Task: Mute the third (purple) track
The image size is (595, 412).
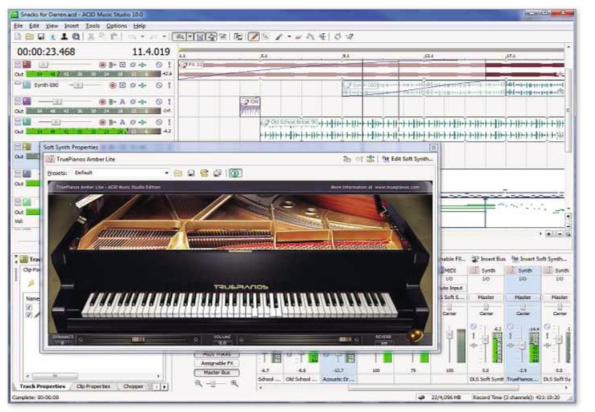Action: pyautogui.click(x=159, y=102)
